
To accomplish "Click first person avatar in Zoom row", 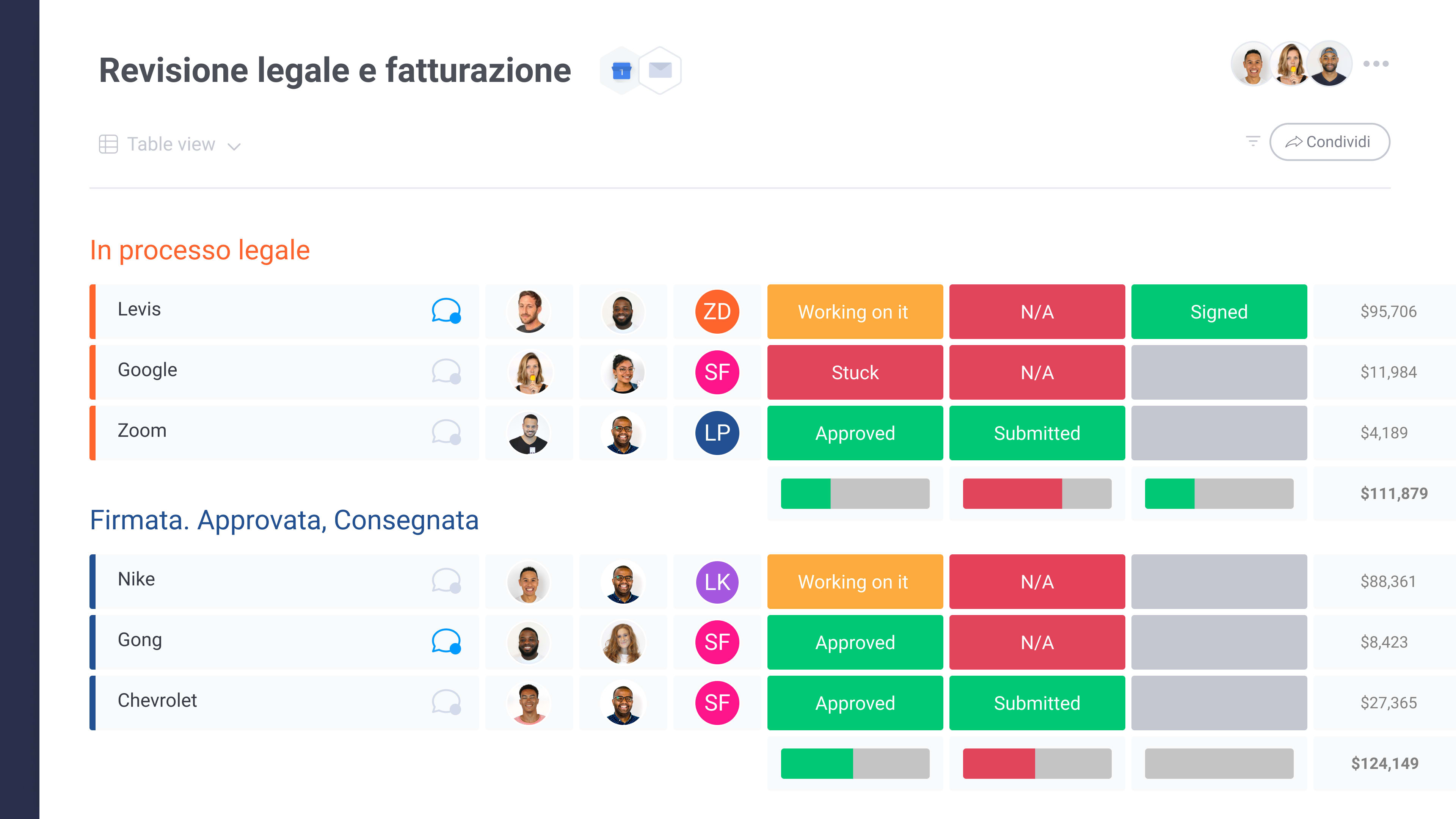I will (529, 433).
